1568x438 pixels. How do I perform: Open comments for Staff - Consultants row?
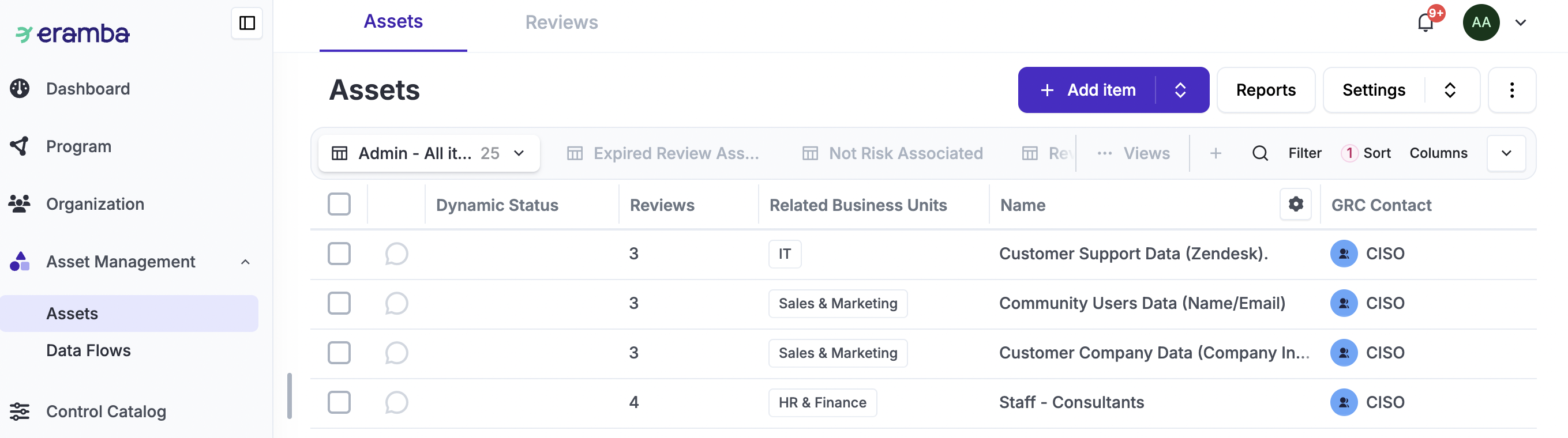click(x=396, y=402)
